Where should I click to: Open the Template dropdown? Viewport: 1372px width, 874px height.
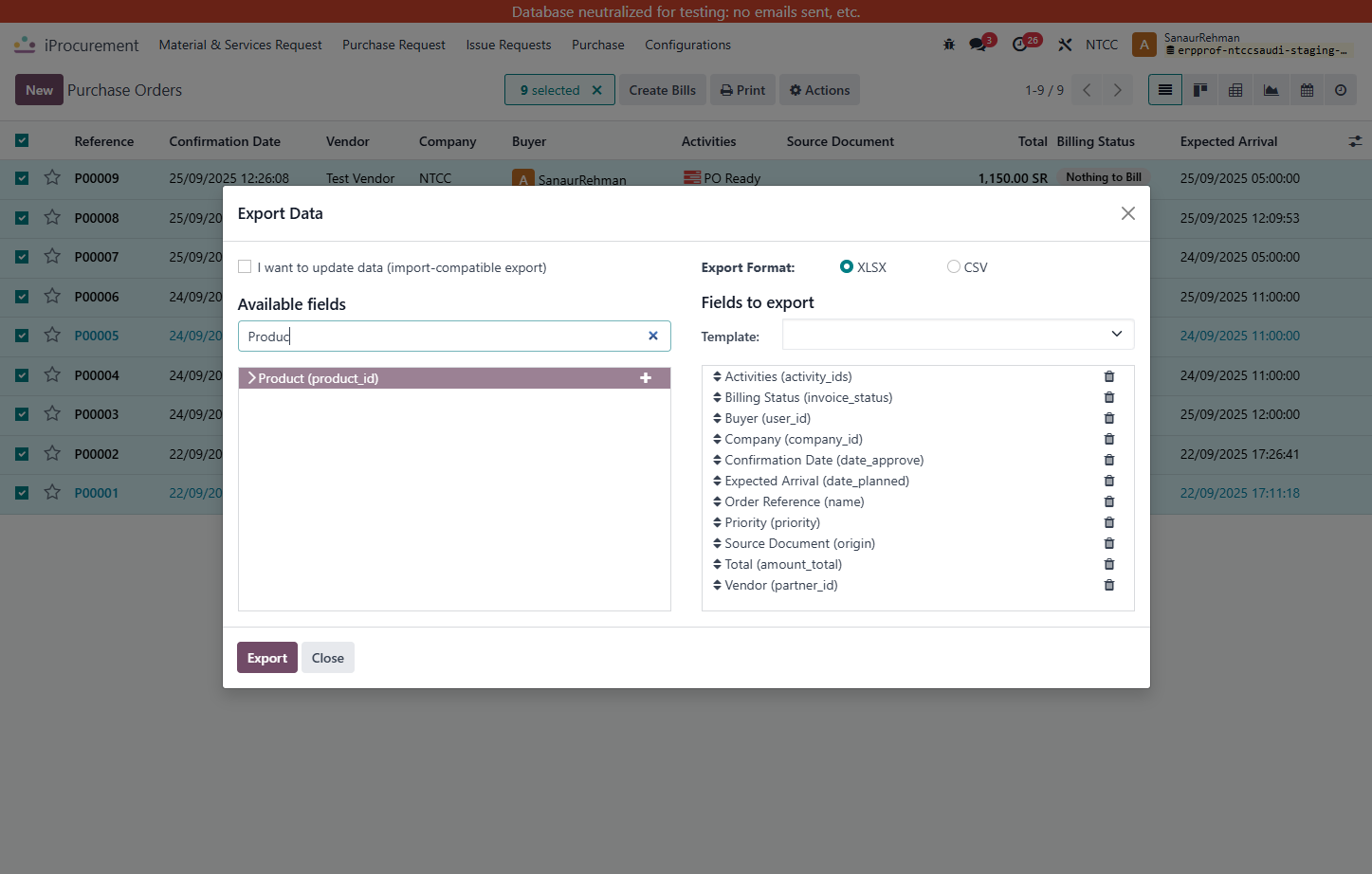pos(958,334)
